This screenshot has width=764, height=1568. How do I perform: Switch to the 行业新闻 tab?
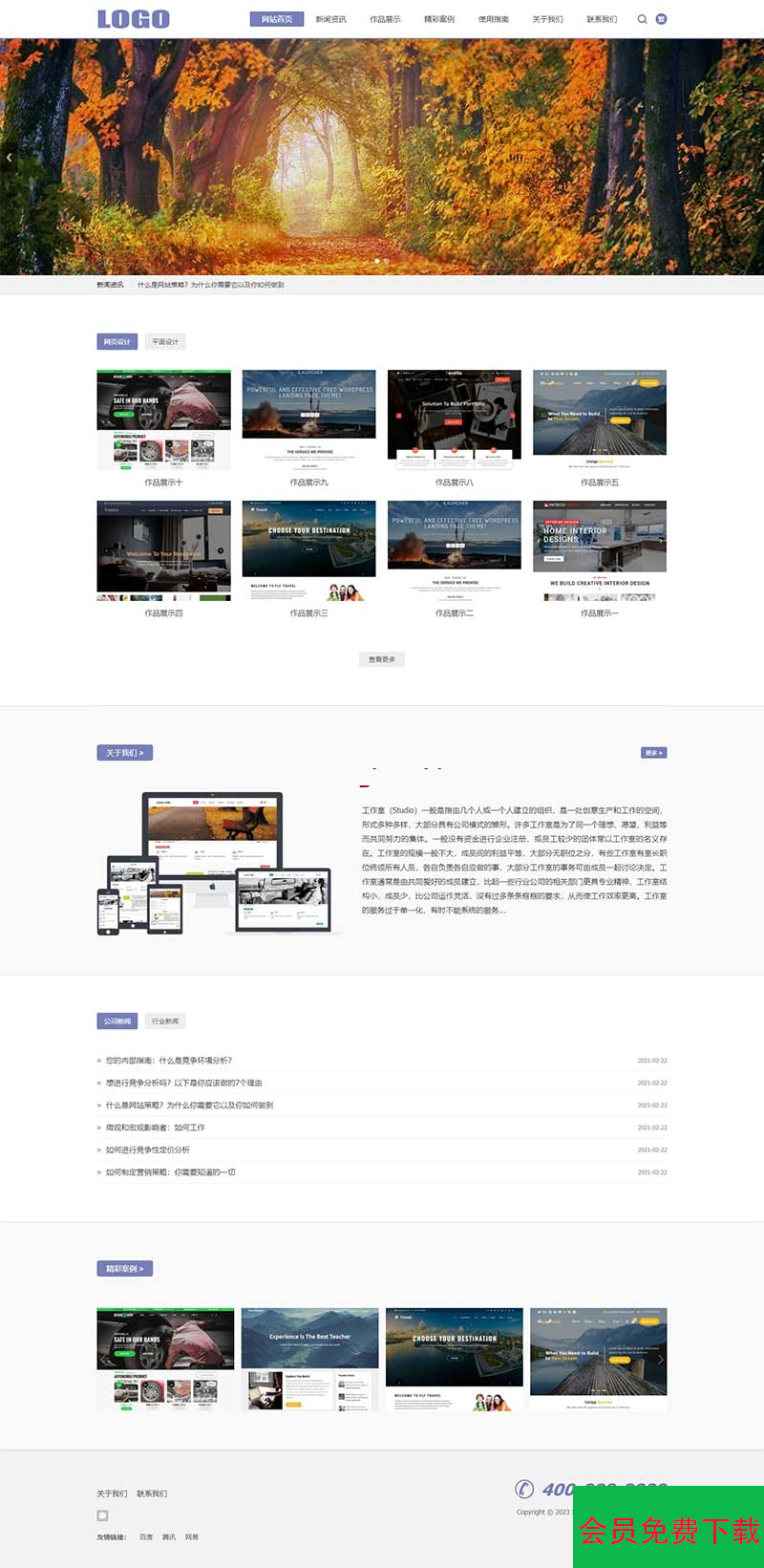click(165, 1021)
